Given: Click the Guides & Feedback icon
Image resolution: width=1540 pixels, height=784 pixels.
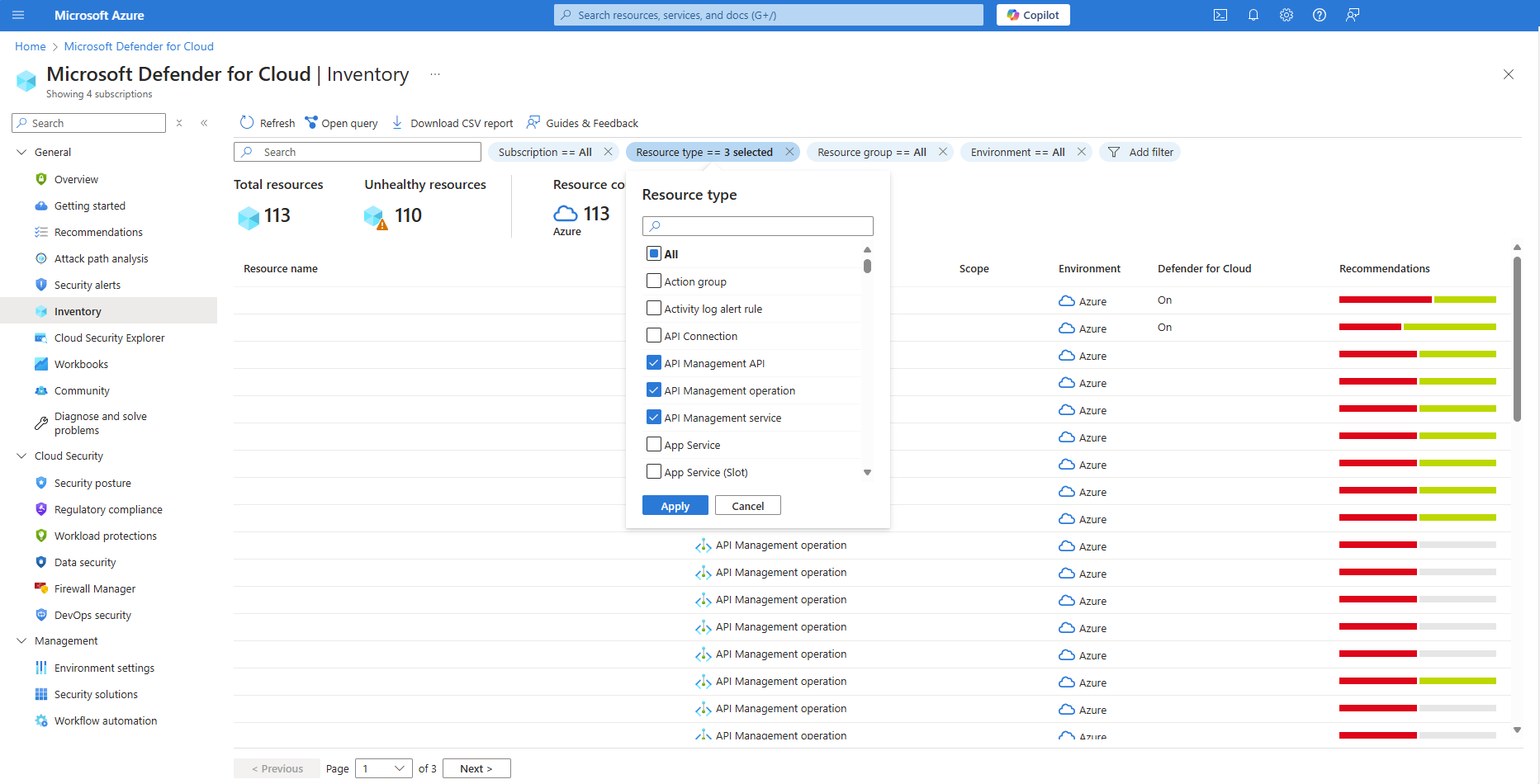Looking at the screenshot, I should [x=533, y=123].
